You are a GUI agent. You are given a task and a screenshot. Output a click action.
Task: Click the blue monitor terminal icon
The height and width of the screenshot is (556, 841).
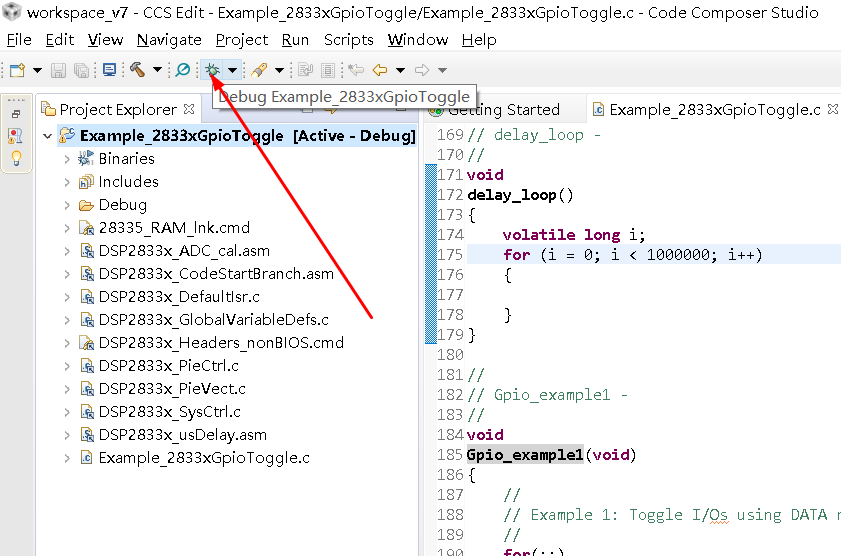click(109, 70)
